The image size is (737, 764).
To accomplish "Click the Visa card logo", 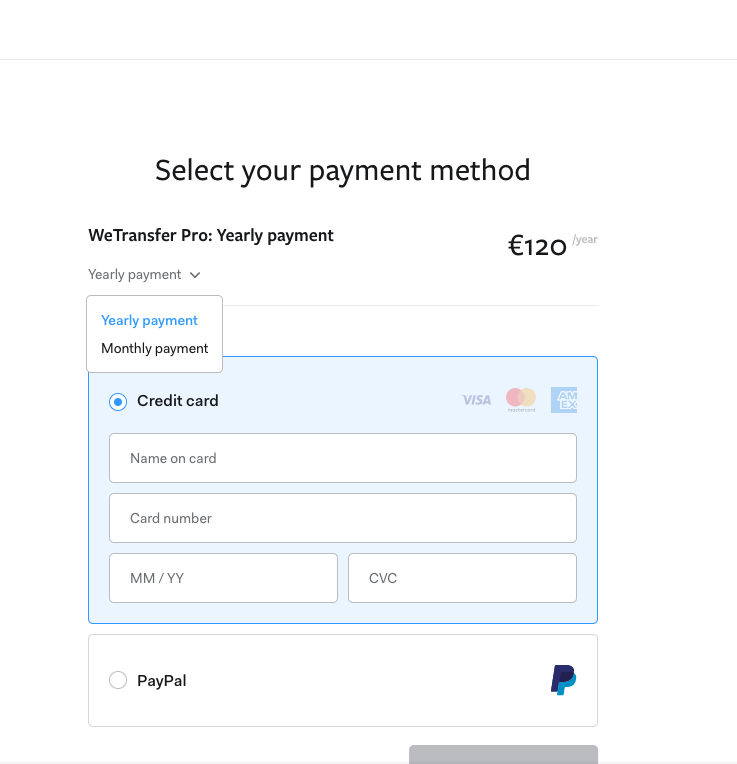I will pyautogui.click(x=476, y=400).
